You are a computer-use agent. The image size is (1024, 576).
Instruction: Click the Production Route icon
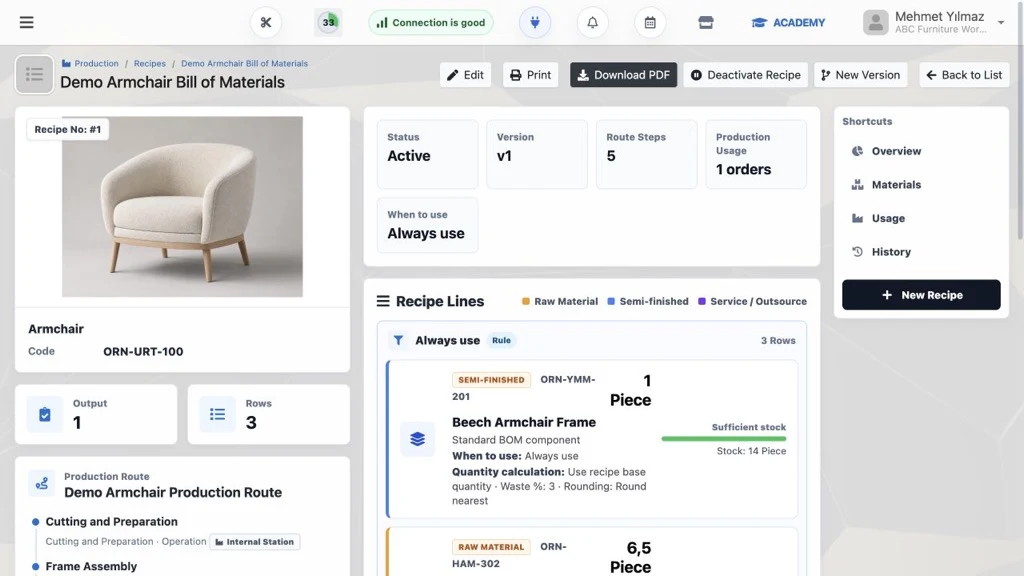(42, 484)
